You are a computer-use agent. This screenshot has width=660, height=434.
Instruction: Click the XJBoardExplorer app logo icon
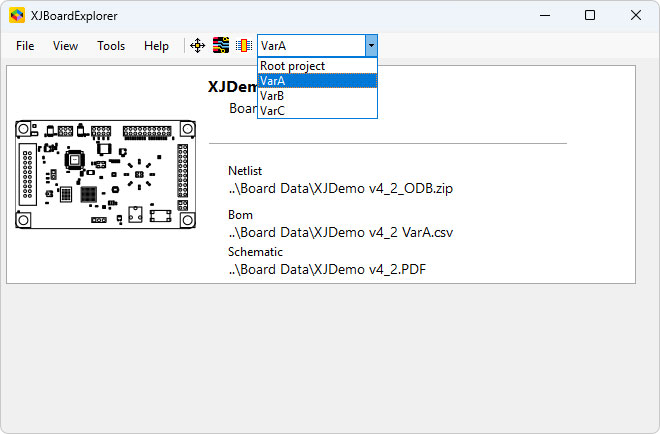pos(17,16)
